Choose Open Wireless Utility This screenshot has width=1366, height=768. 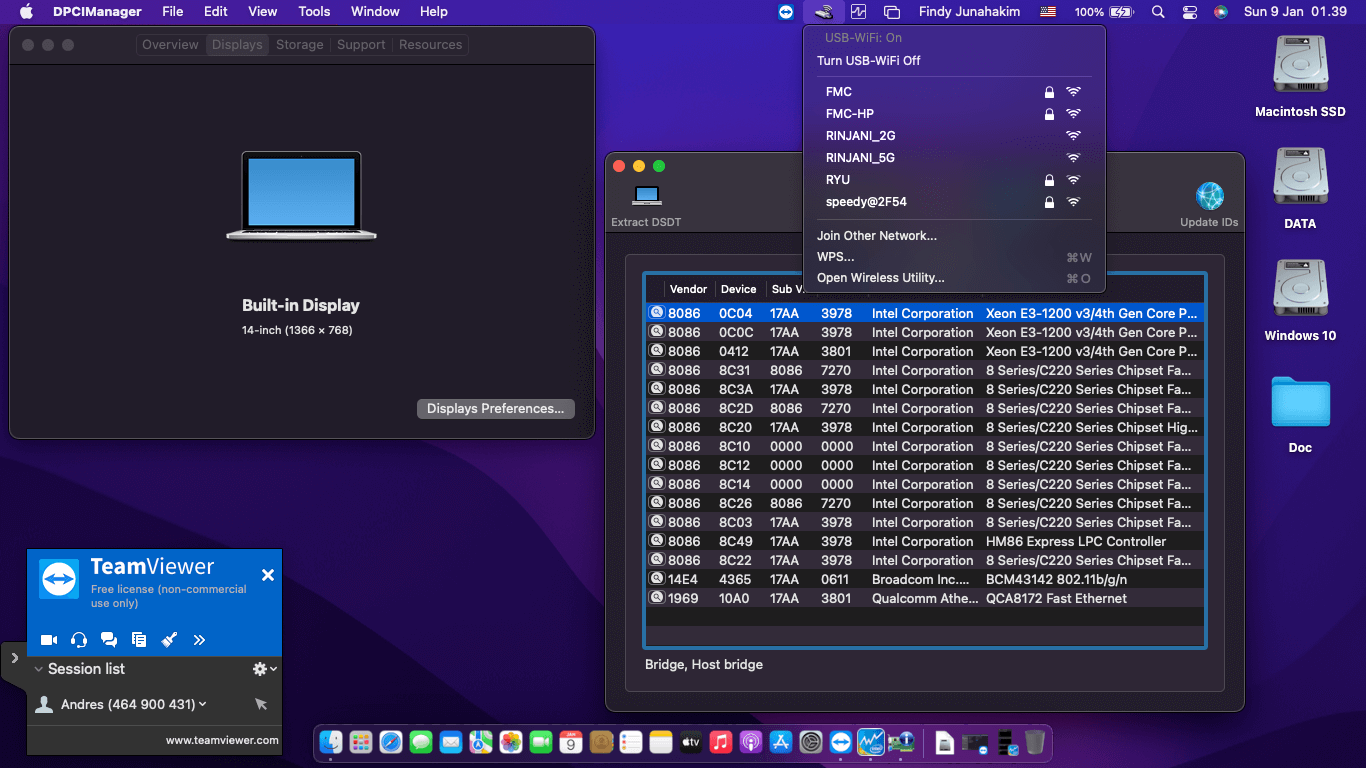pos(954,278)
